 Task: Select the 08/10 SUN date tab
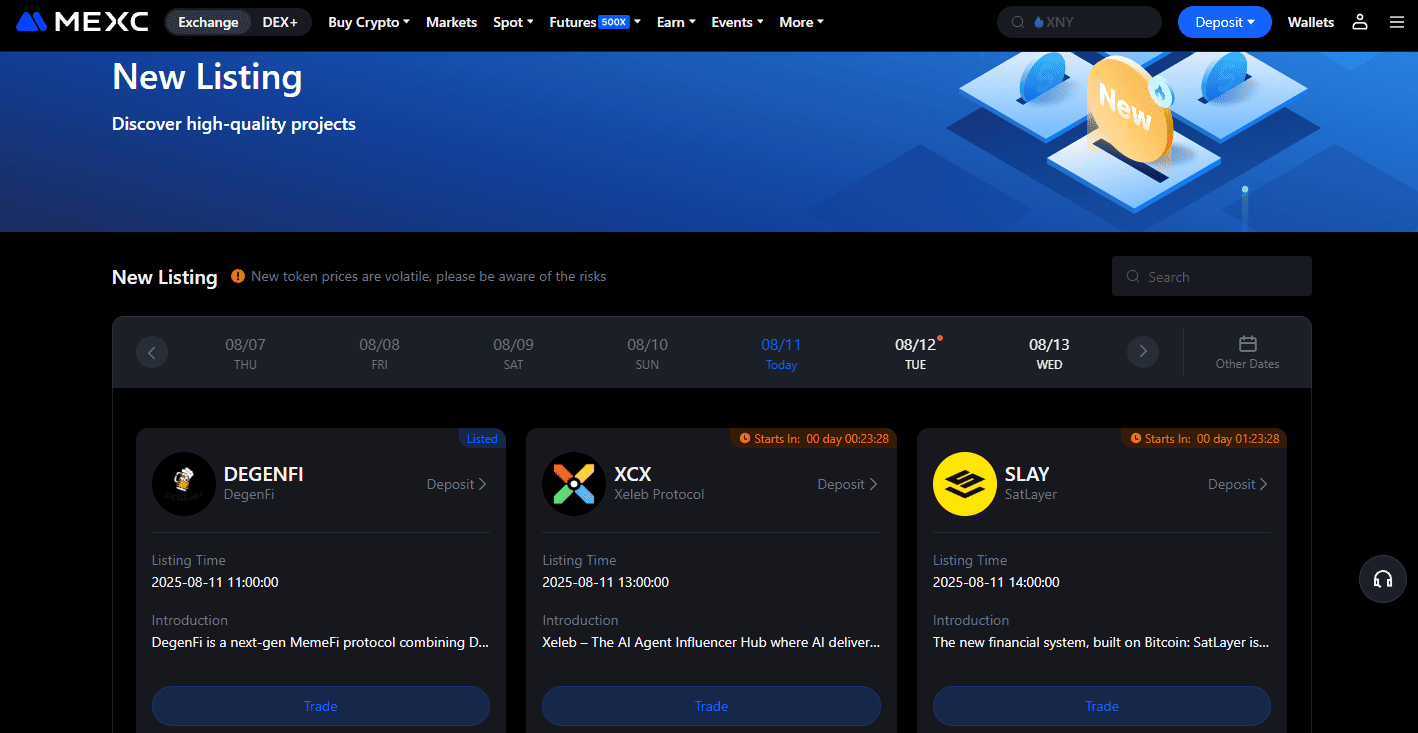[x=648, y=353]
